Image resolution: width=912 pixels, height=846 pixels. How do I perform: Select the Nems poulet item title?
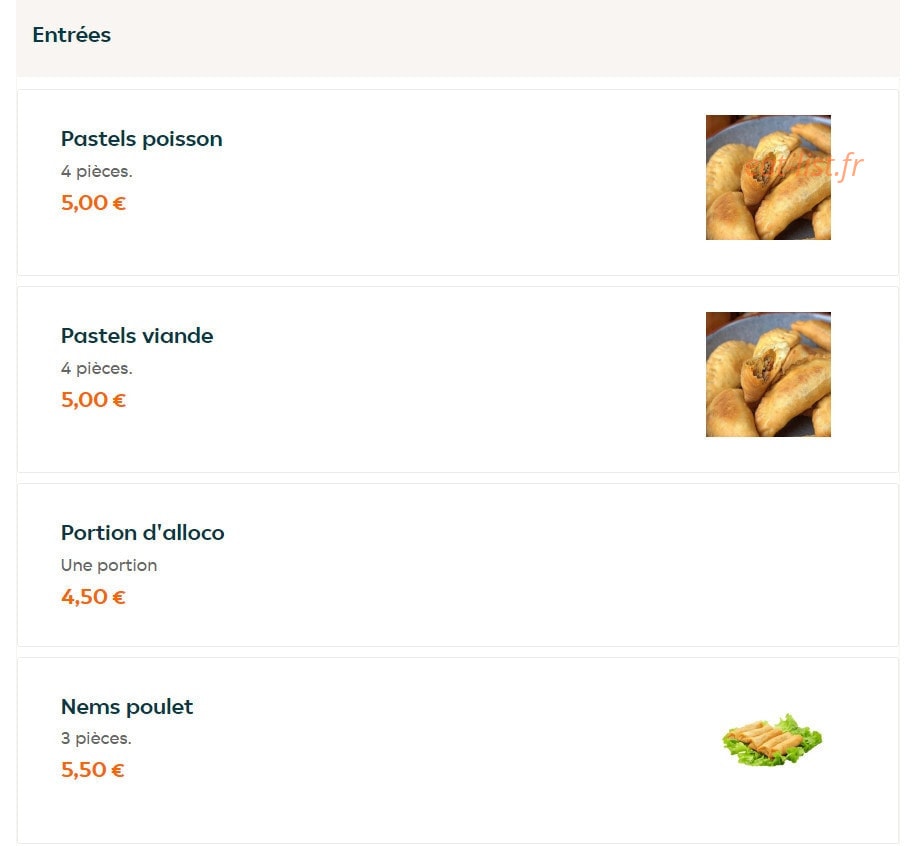127,706
